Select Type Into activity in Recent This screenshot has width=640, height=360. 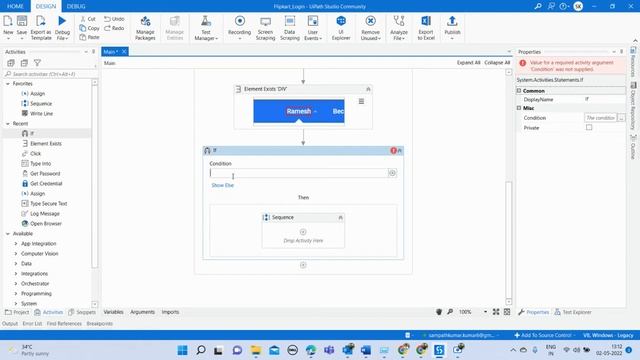40,164
